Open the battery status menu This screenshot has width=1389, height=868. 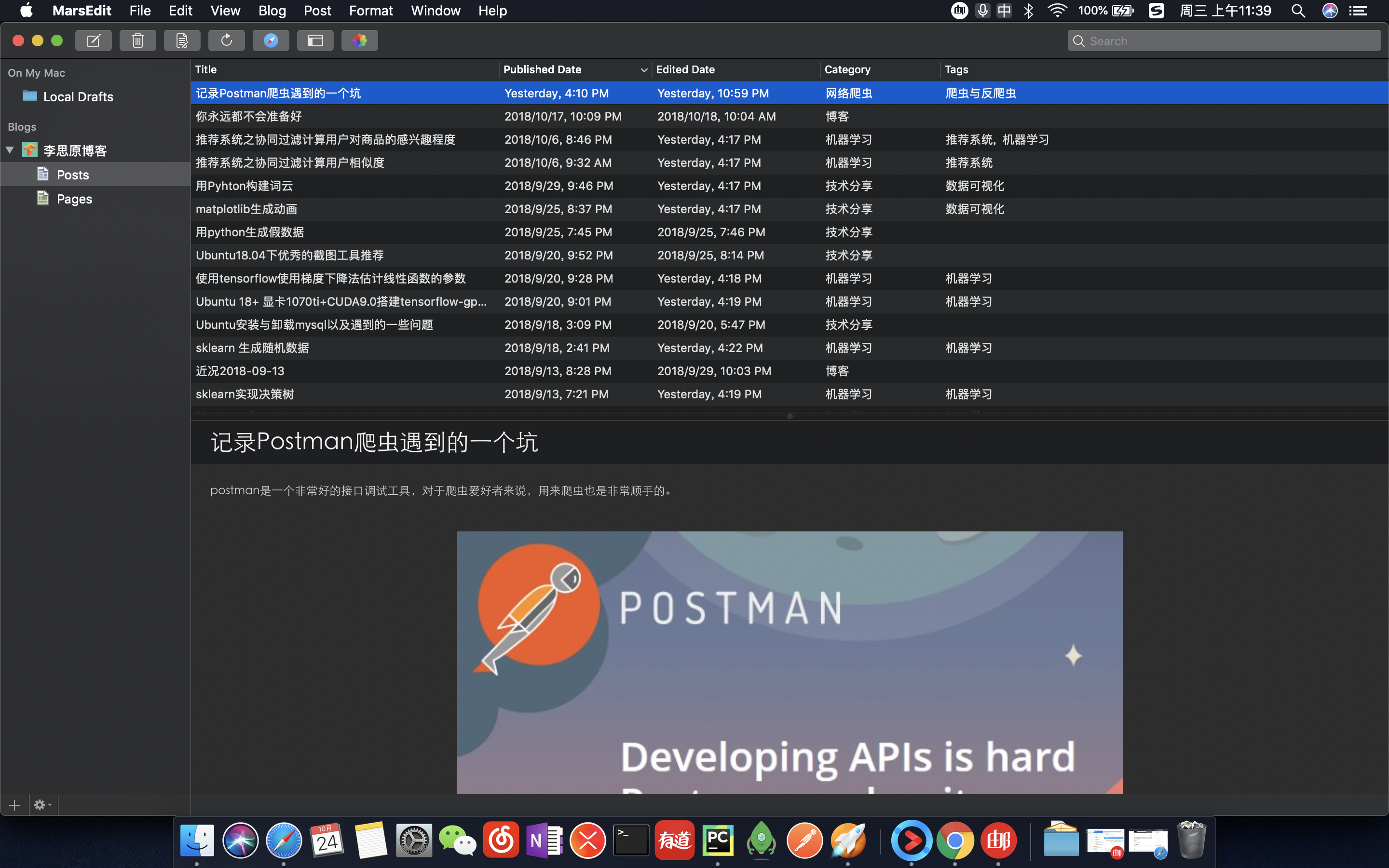coord(1105,10)
